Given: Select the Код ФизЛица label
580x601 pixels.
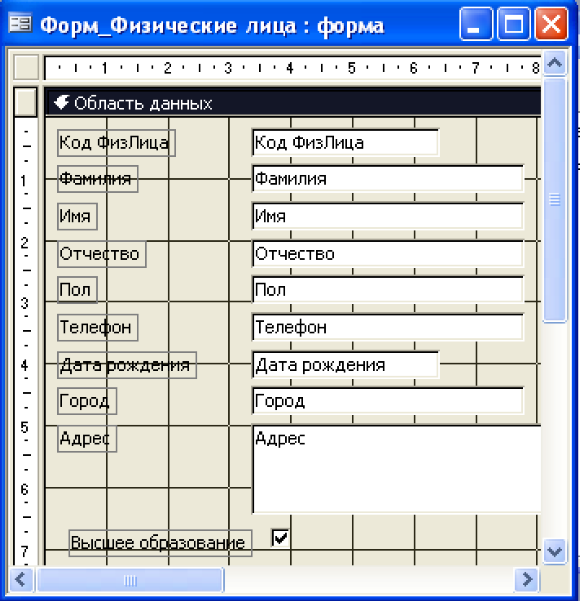Looking at the screenshot, I should point(116,143).
